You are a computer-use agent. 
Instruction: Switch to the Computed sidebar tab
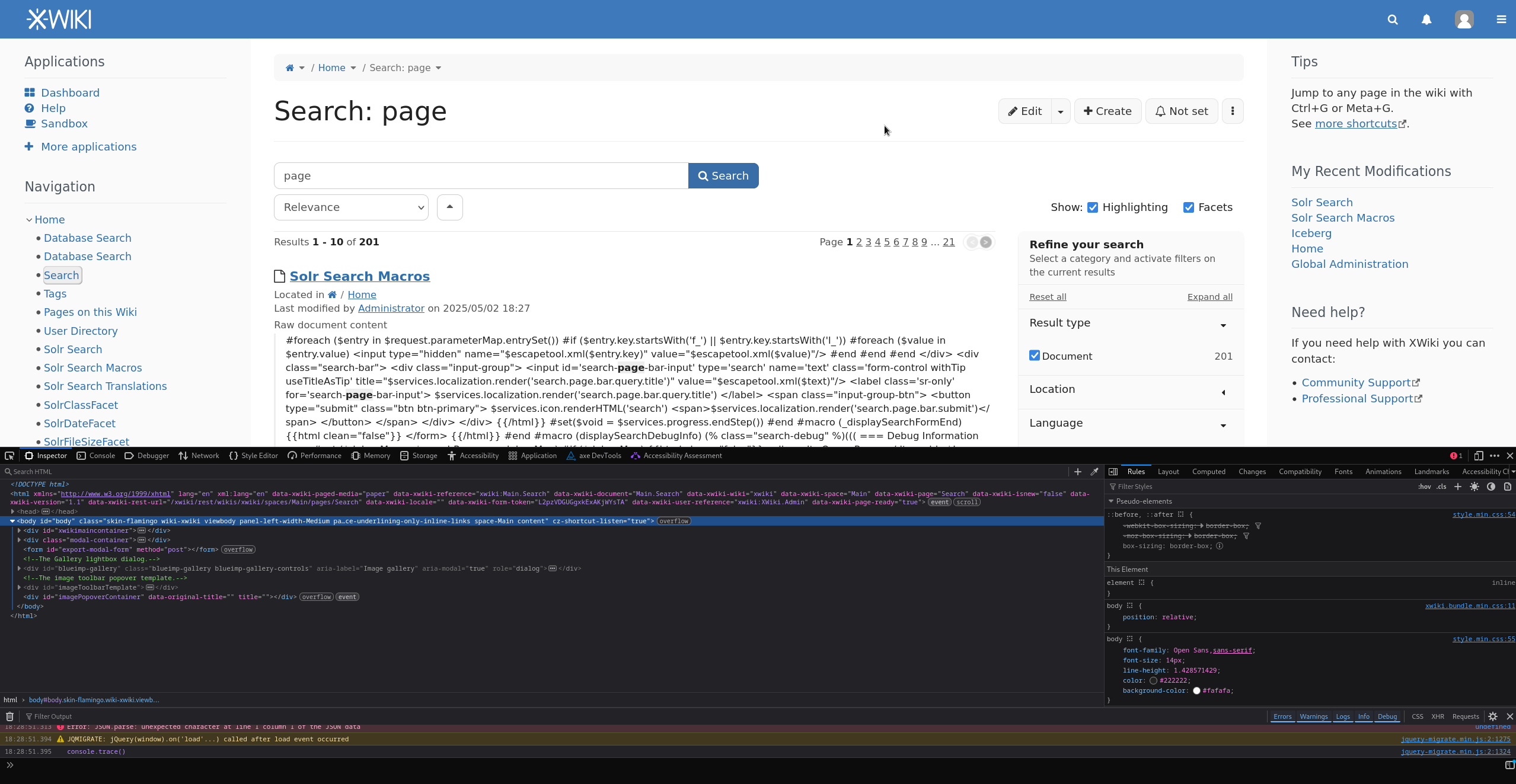coord(1208,472)
